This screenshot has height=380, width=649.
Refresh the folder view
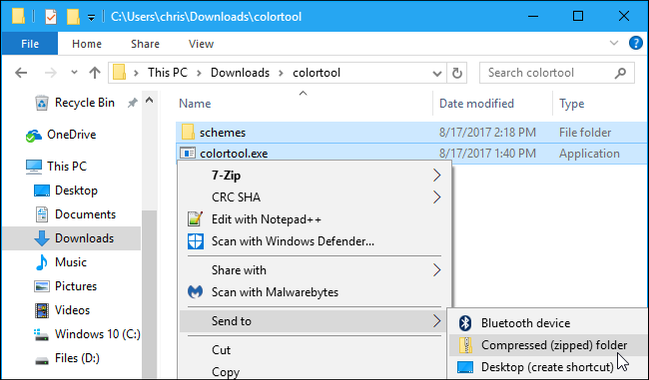tap(457, 73)
